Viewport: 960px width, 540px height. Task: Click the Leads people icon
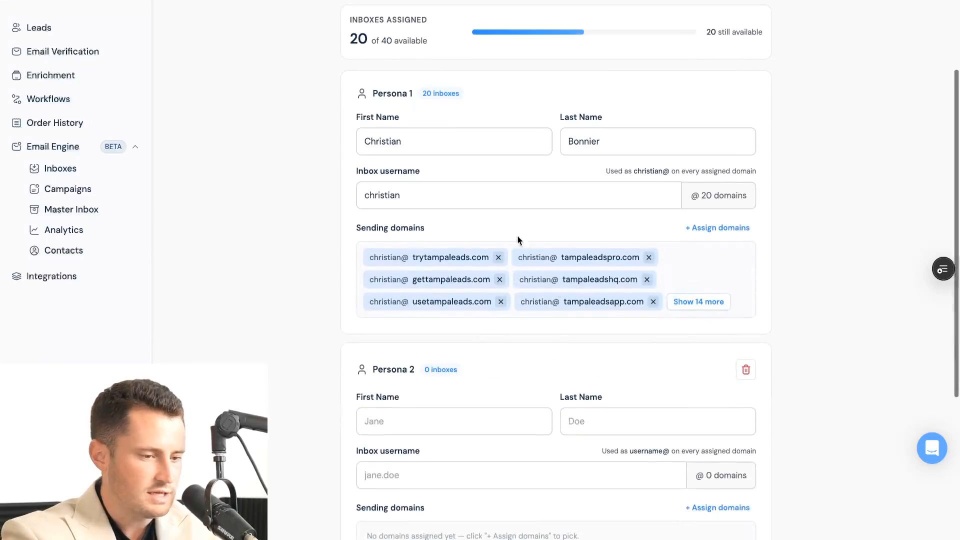coord(17,28)
